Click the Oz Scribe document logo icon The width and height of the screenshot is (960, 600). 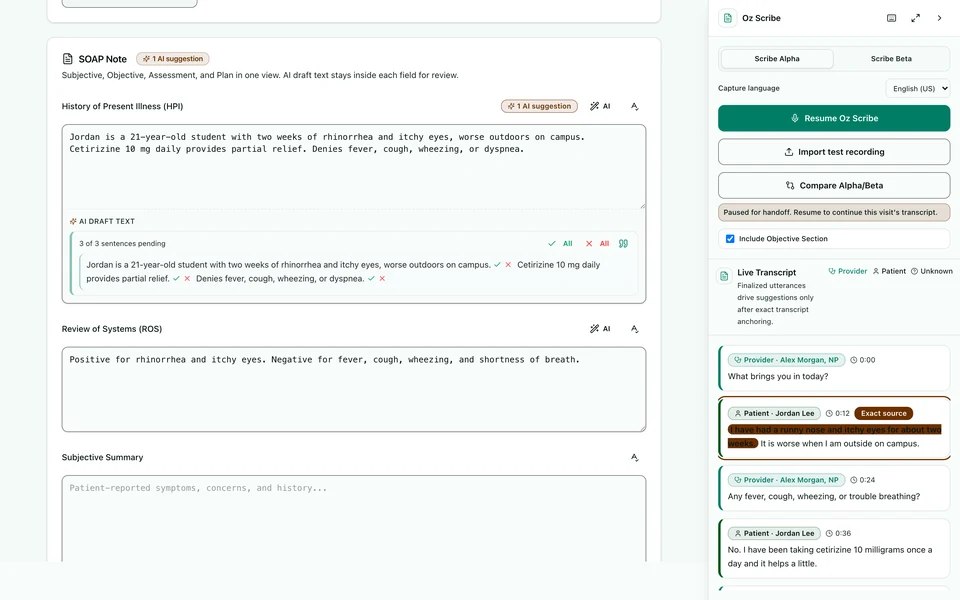[x=727, y=18]
